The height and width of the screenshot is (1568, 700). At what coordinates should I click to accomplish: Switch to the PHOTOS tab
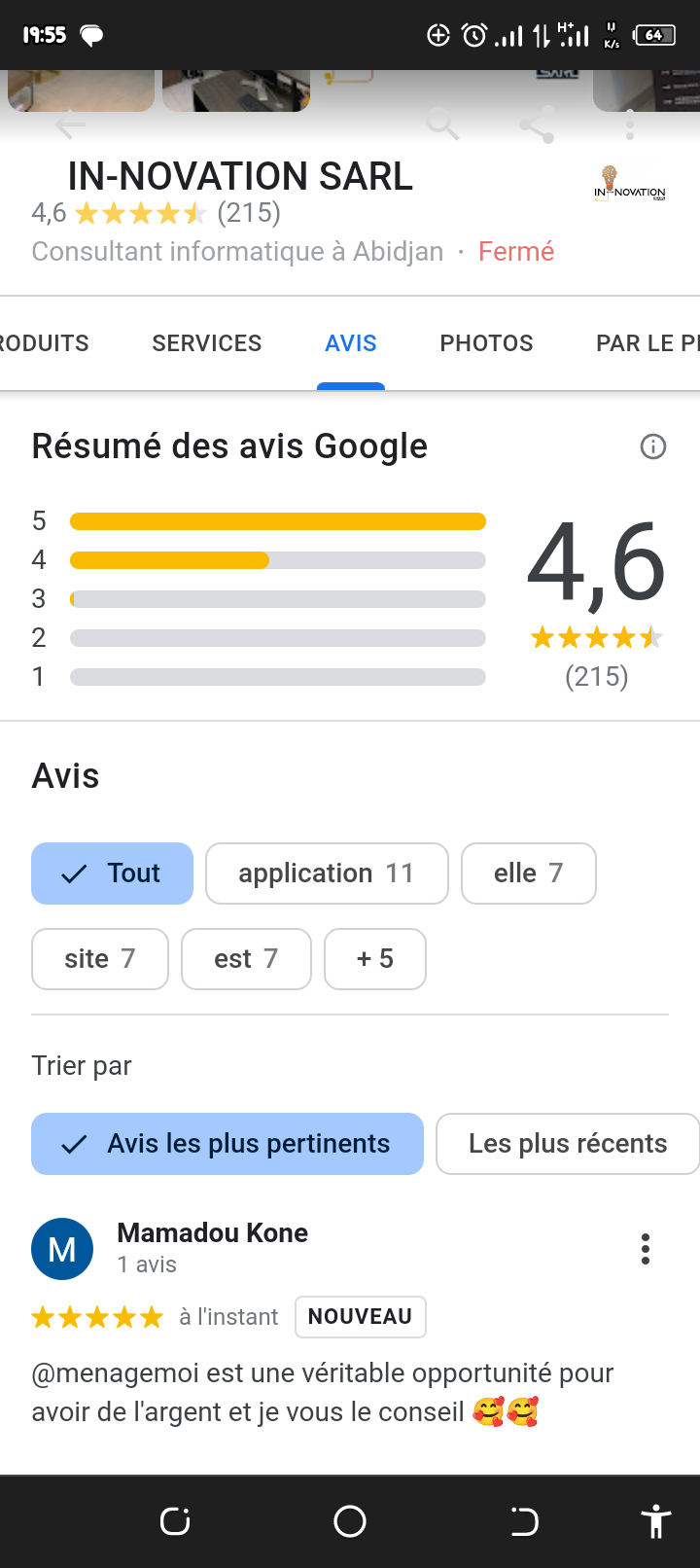[486, 343]
